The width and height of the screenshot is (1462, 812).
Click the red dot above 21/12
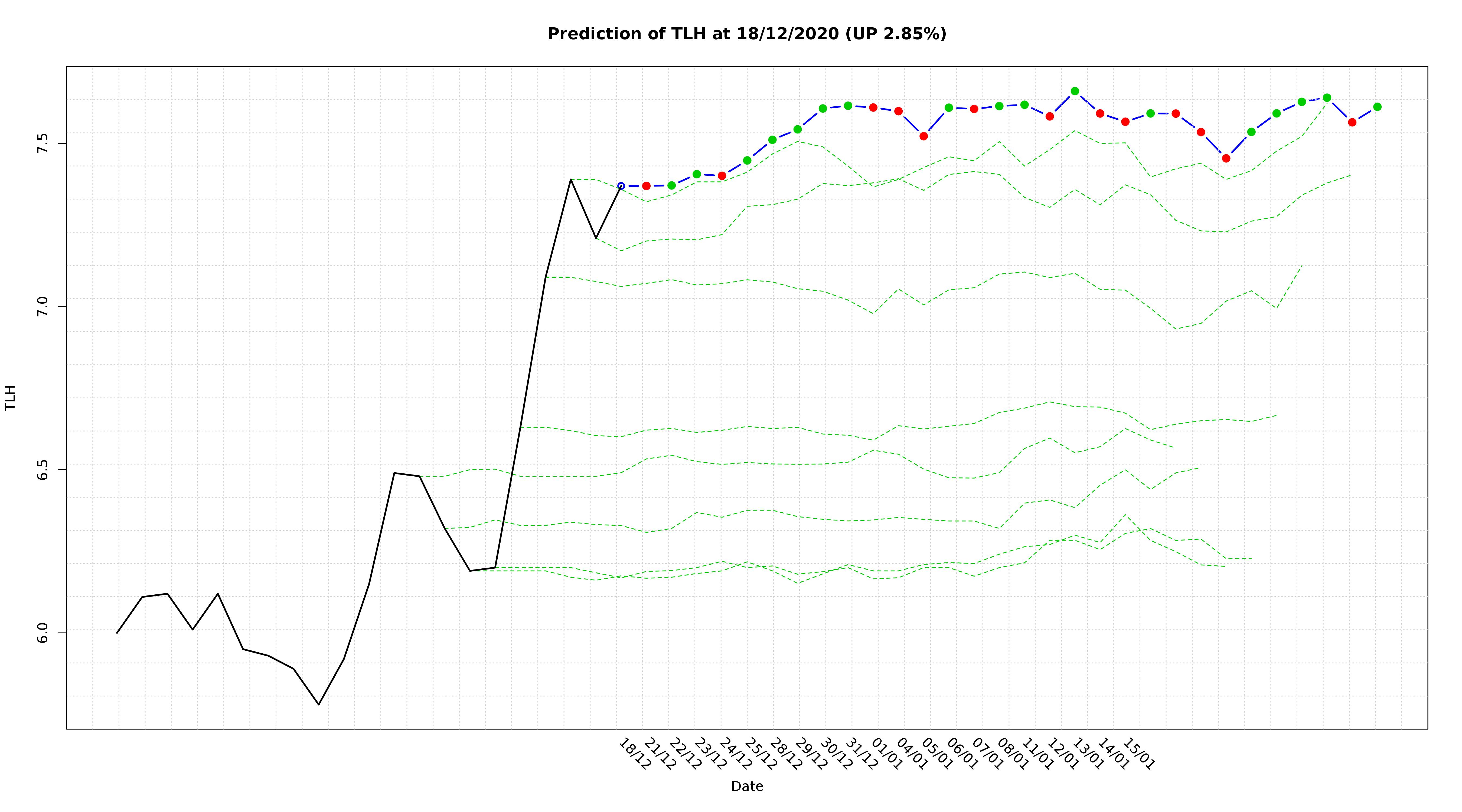tap(647, 186)
